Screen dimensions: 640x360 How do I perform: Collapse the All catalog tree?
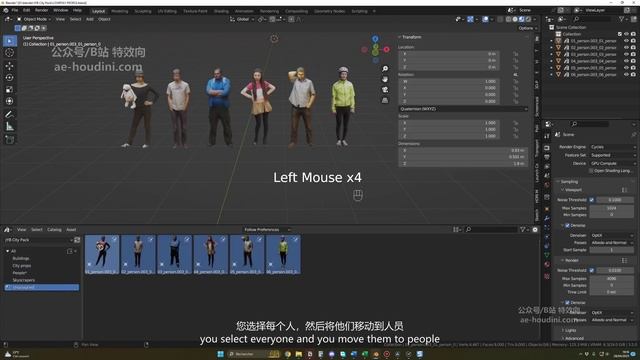(7, 251)
